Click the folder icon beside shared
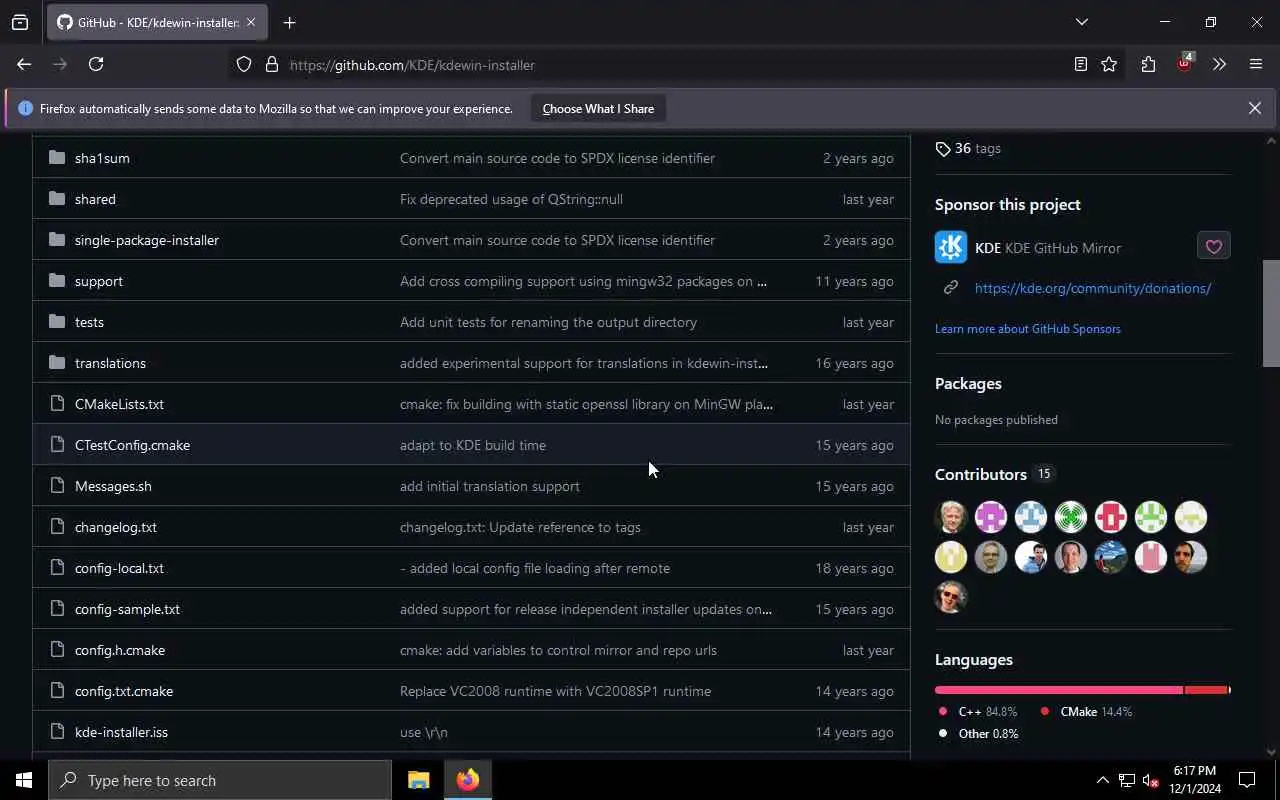Screen dimensions: 1280x800 (x=57, y=199)
